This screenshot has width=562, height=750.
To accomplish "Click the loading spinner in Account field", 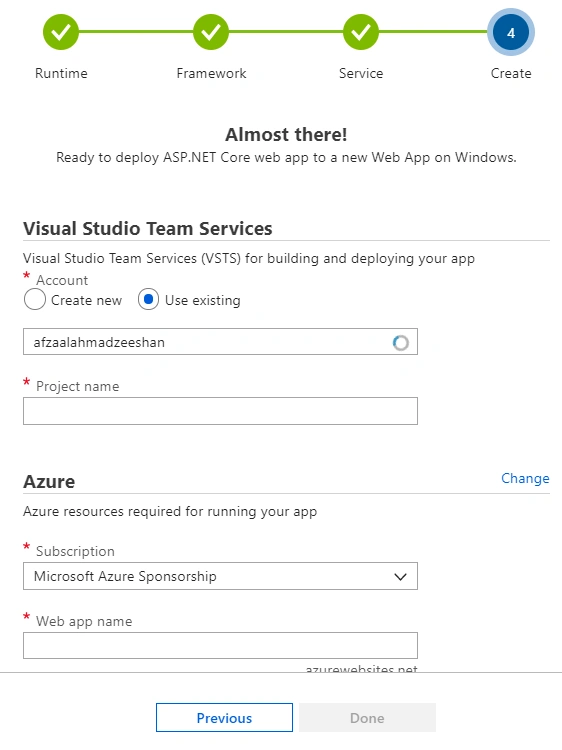I will (x=401, y=342).
